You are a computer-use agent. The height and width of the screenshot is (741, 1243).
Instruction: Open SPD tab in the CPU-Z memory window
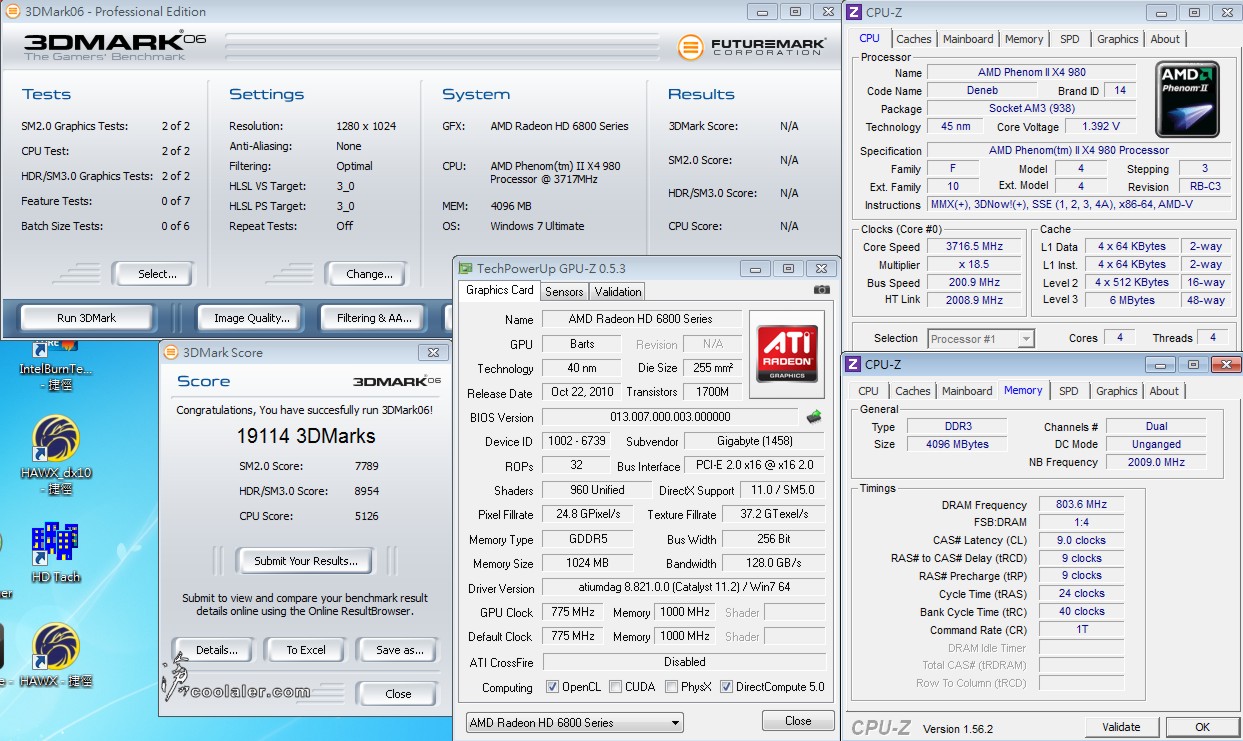(x=1069, y=391)
